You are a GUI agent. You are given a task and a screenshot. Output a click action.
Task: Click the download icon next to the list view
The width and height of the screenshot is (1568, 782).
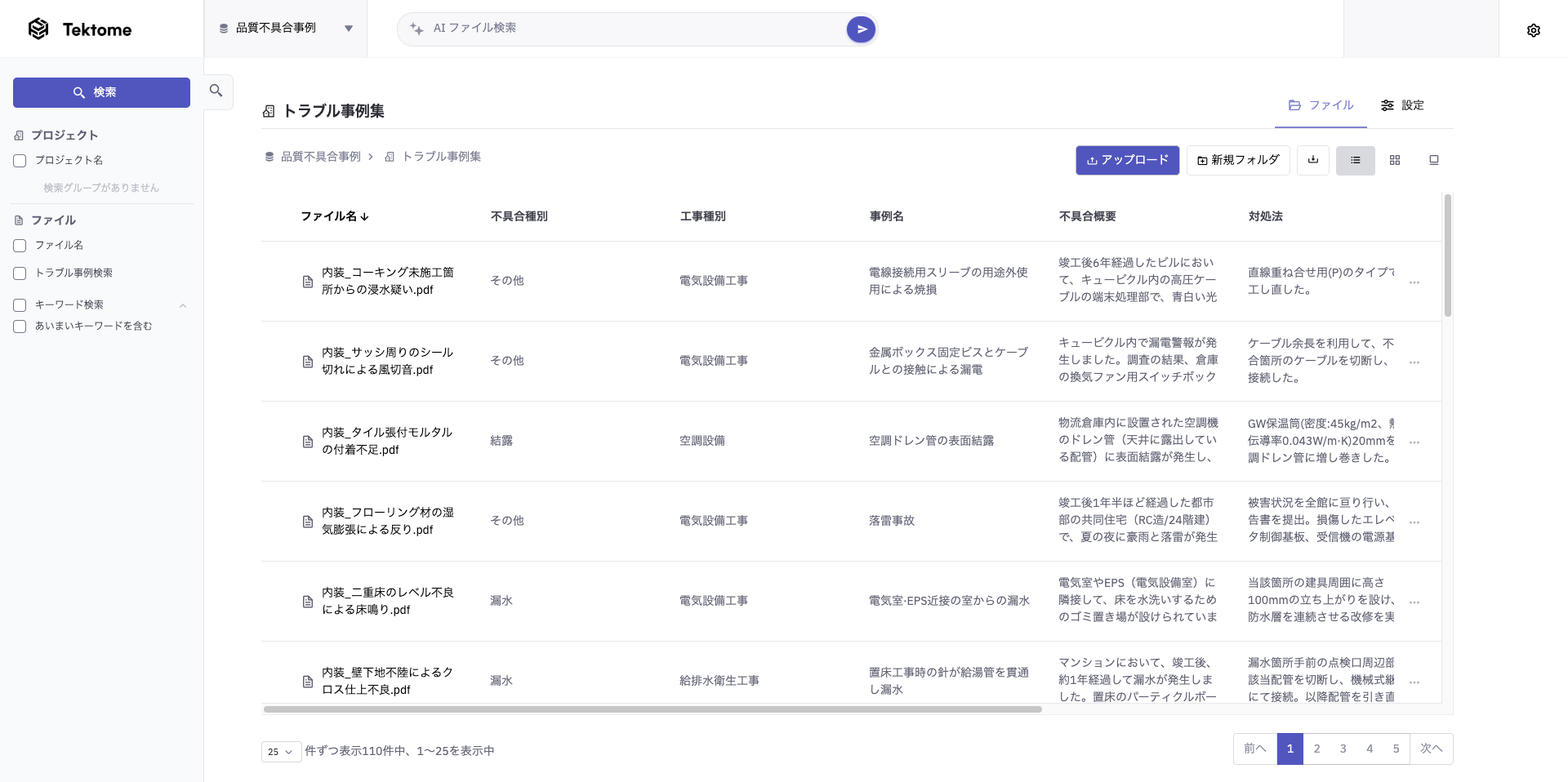(x=1312, y=160)
